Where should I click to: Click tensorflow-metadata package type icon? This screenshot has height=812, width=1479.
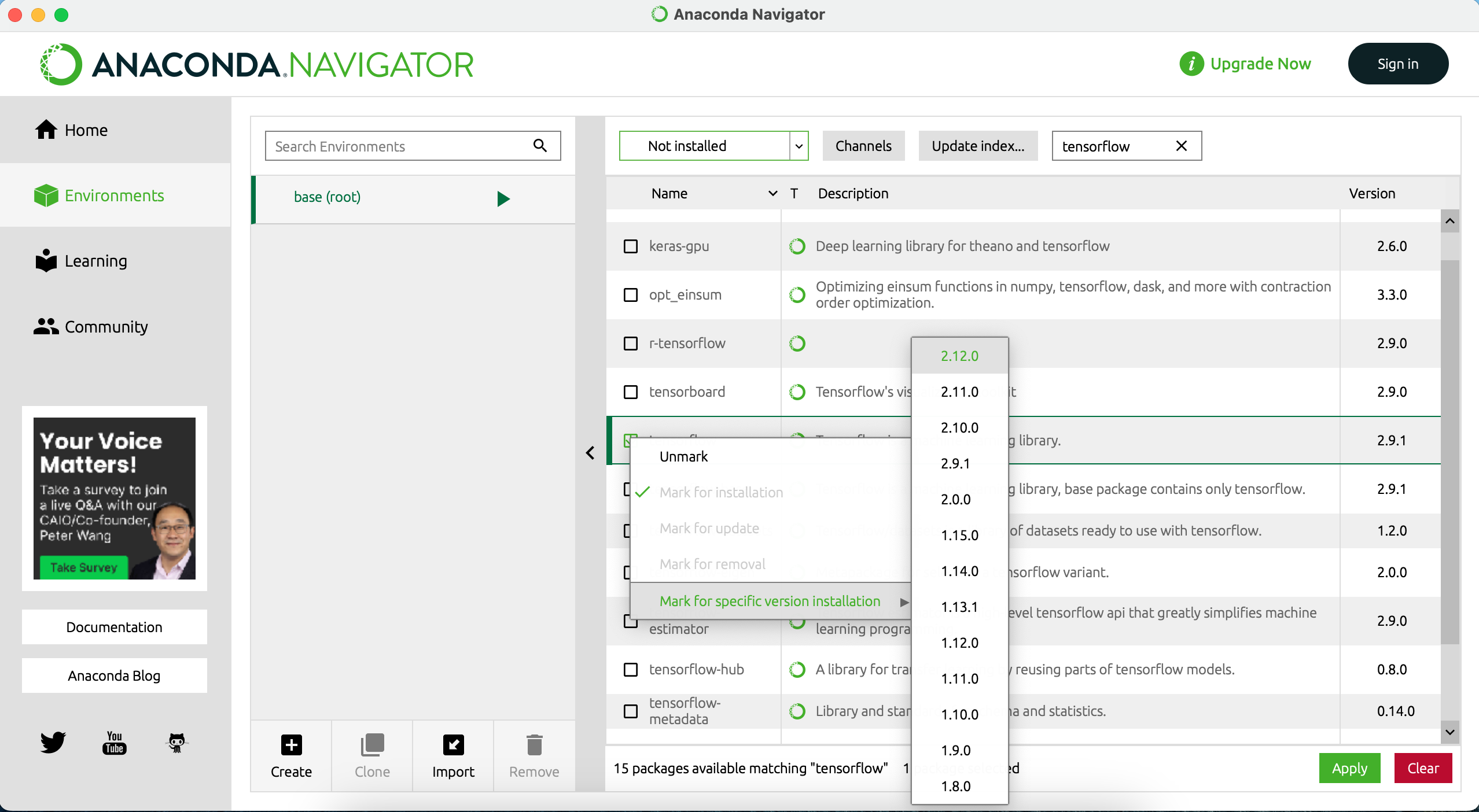click(797, 711)
